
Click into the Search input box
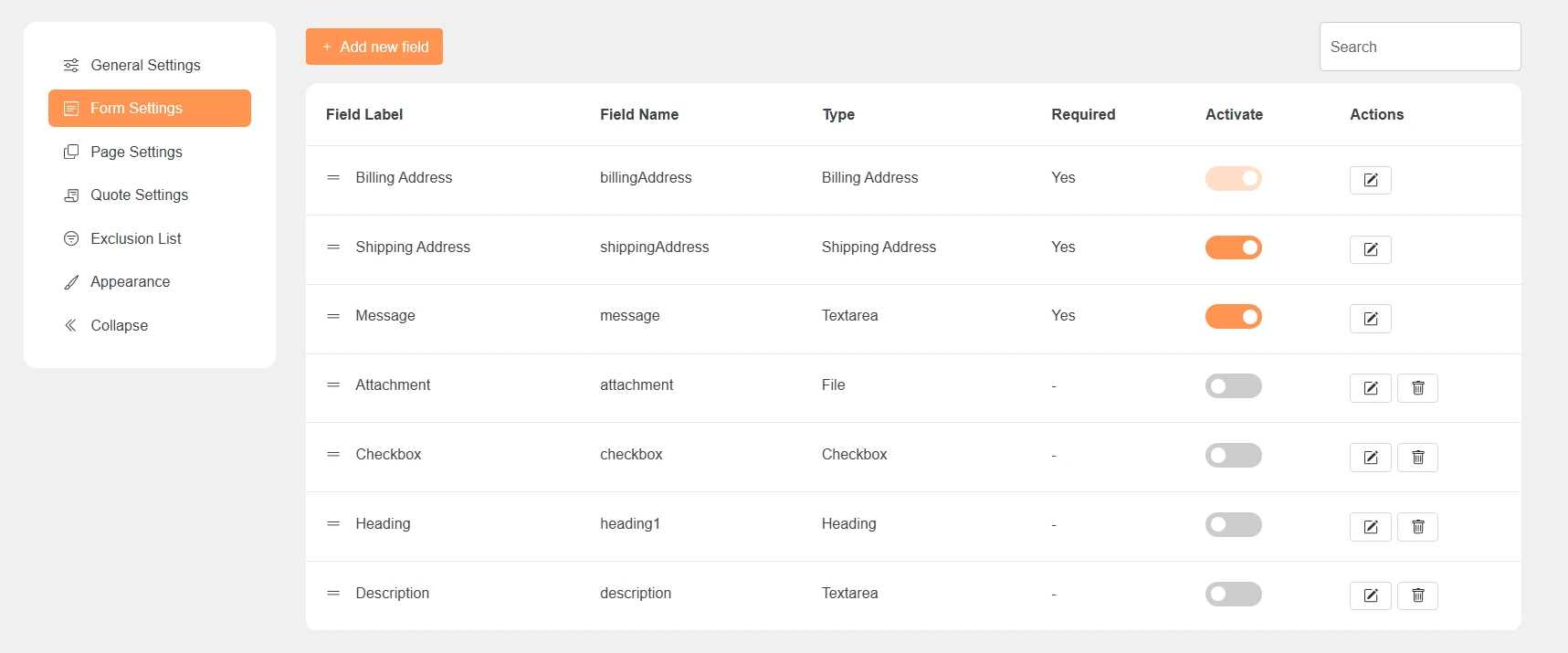click(x=1419, y=47)
